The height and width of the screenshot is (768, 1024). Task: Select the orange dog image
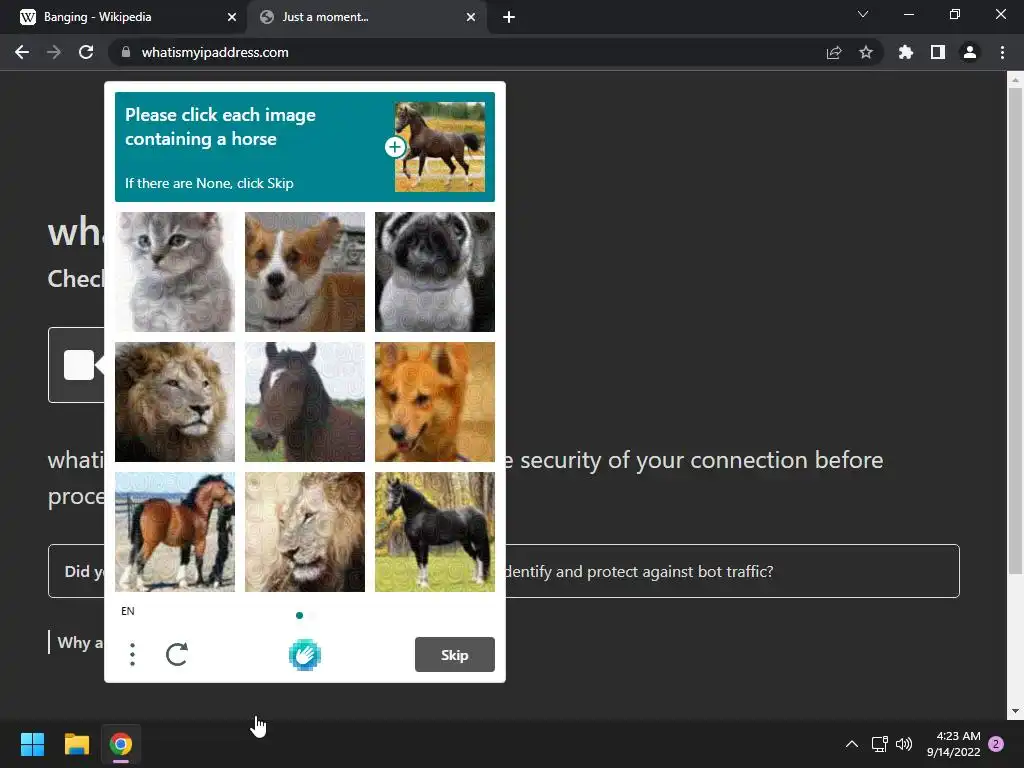point(435,402)
